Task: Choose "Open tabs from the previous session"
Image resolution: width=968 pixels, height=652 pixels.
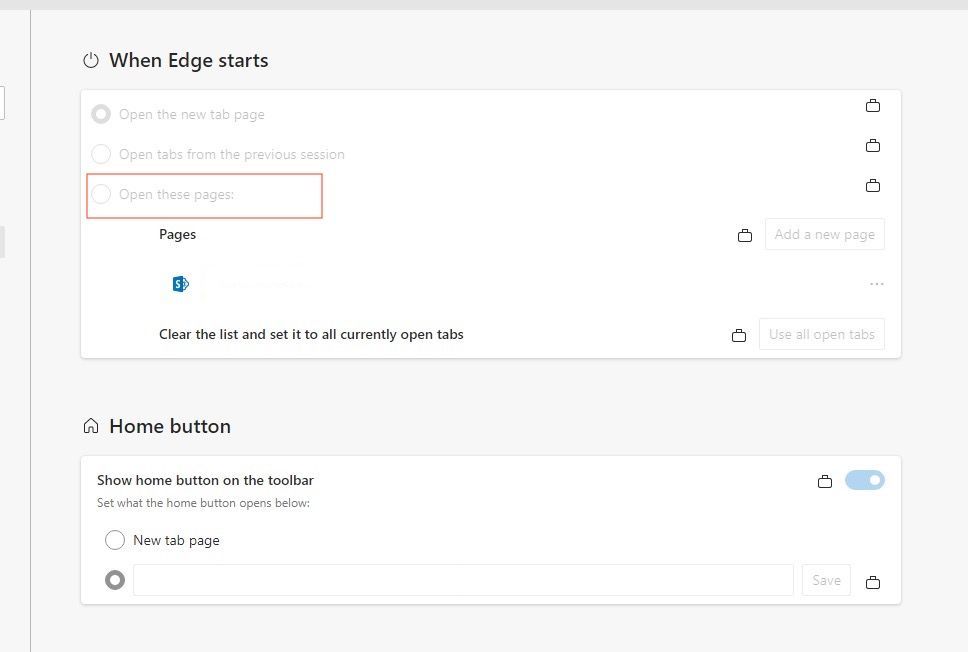Action: pyautogui.click(x=101, y=154)
